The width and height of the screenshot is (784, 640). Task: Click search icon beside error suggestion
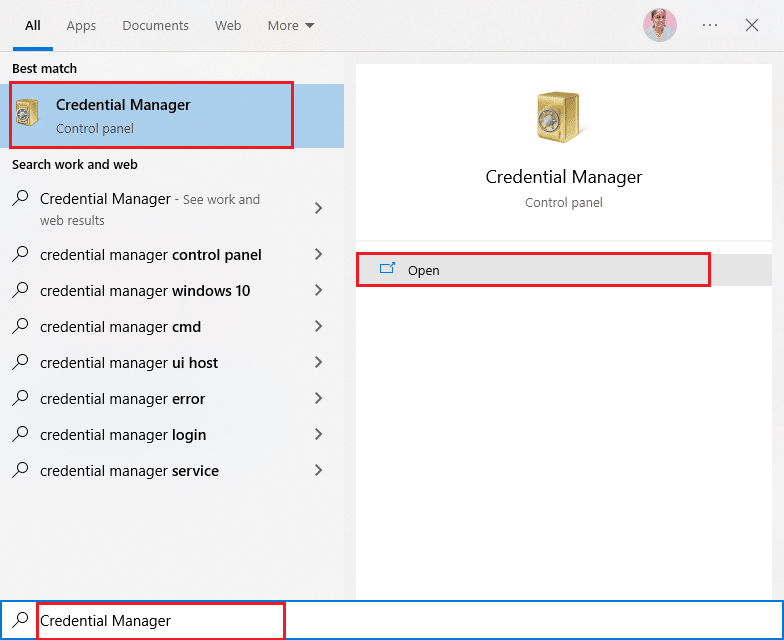tap(20, 398)
